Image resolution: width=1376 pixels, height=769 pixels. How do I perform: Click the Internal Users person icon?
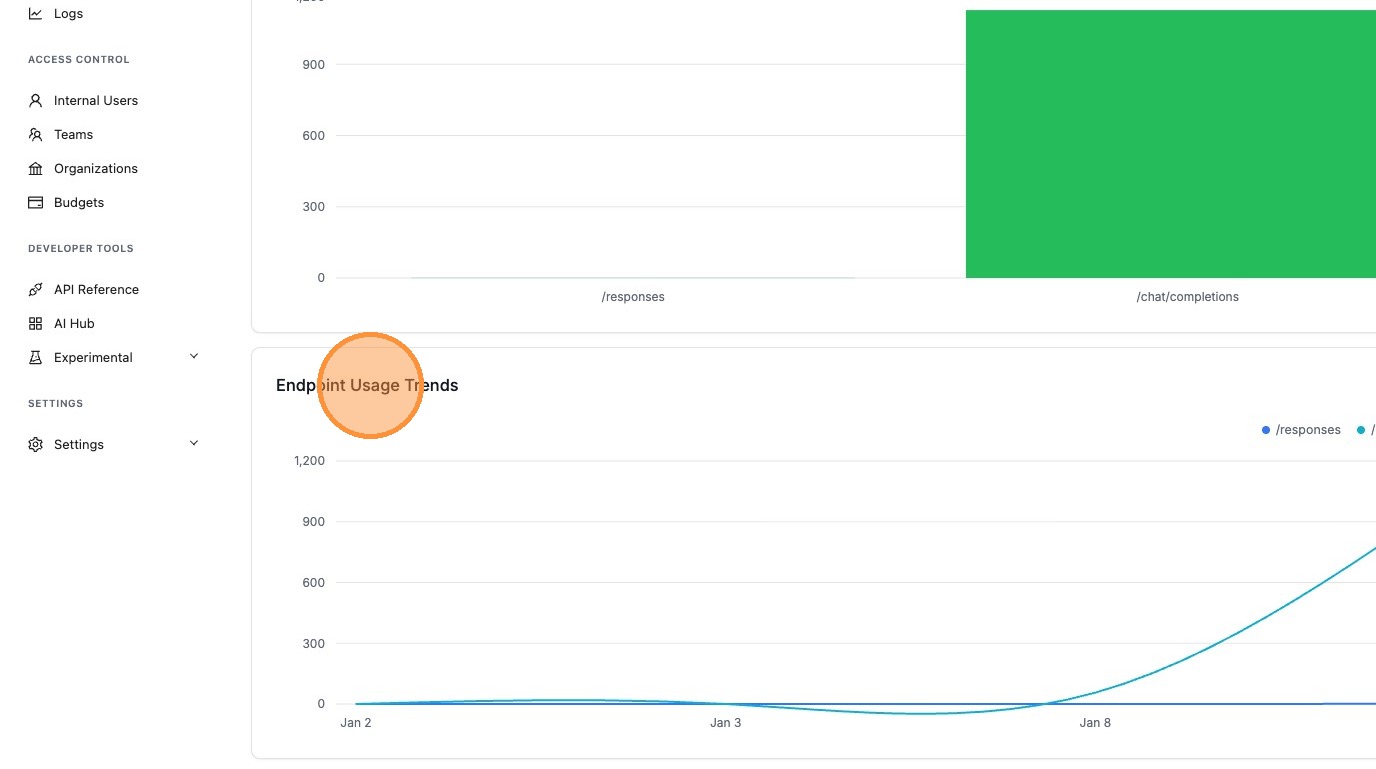pyautogui.click(x=36, y=101)
